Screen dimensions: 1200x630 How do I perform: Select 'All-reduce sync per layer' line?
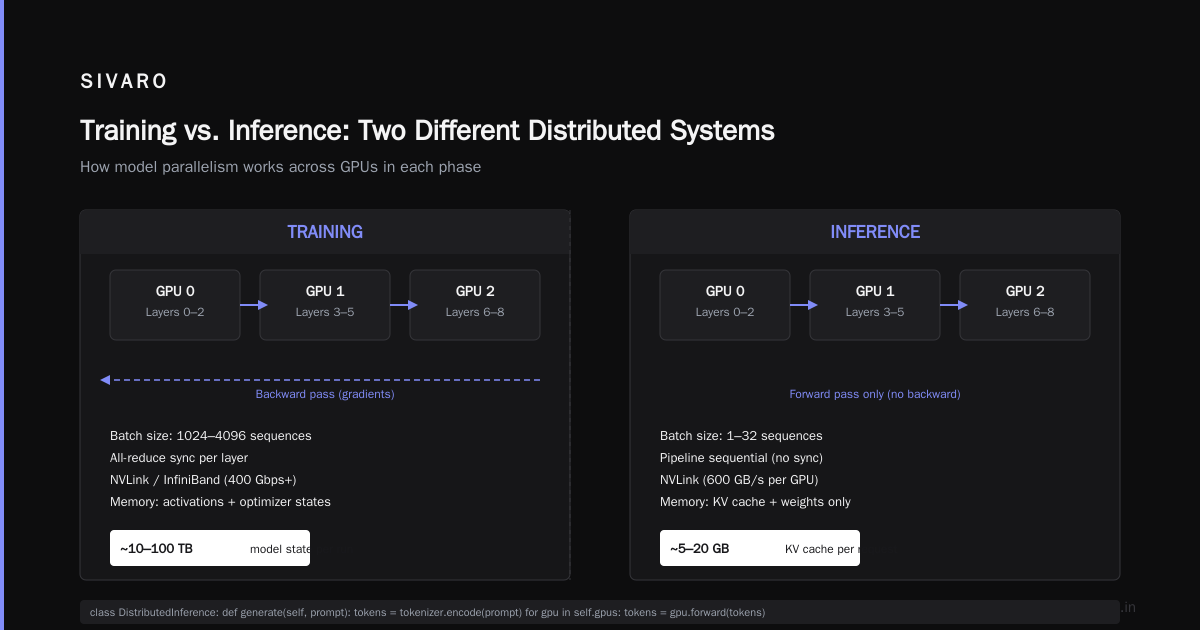tap(179, 458)
